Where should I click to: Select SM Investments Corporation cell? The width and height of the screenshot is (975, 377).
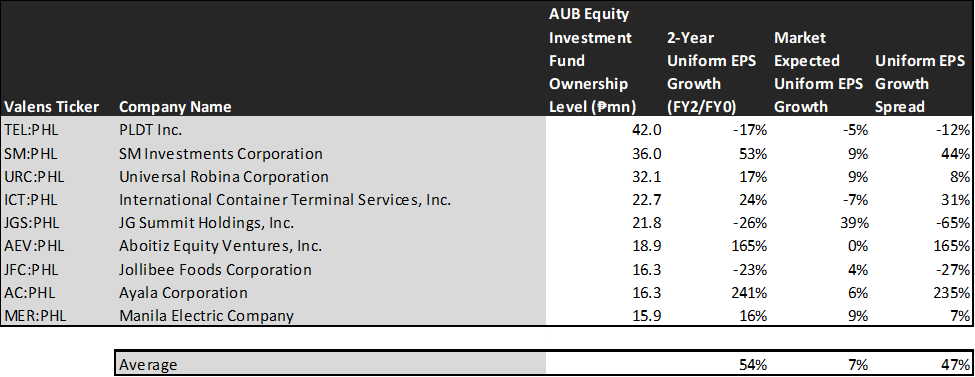[221, 154]
